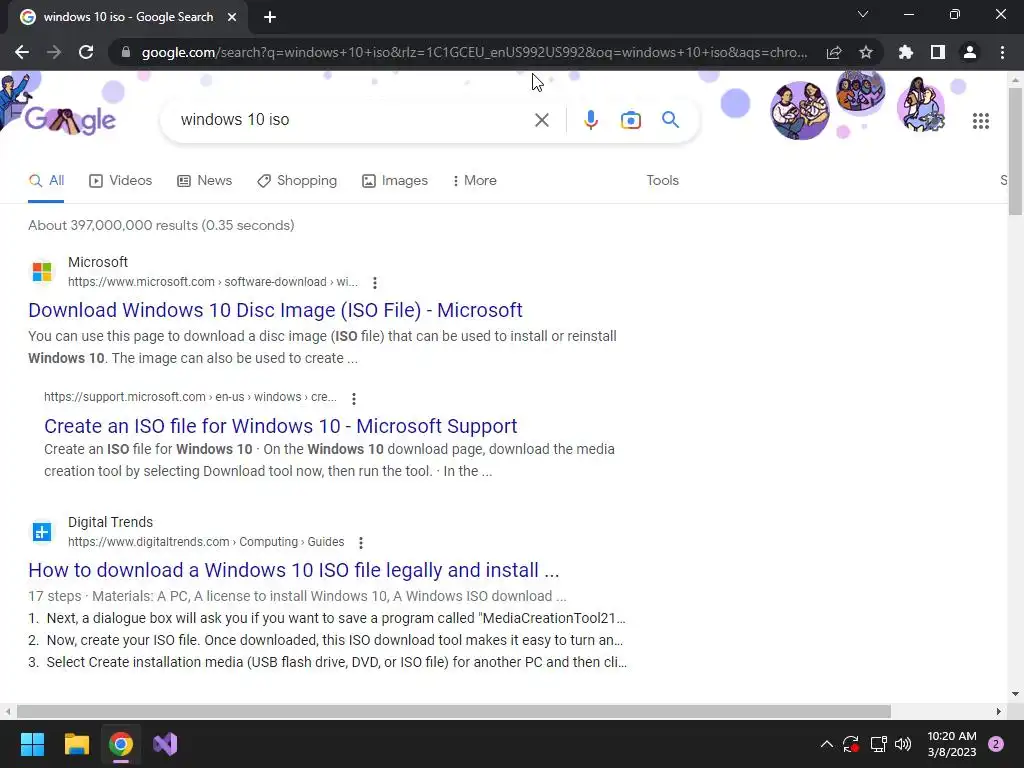
Task: Open Download Windows 10 Disc Image link
Action: click(x=275, y=310)
